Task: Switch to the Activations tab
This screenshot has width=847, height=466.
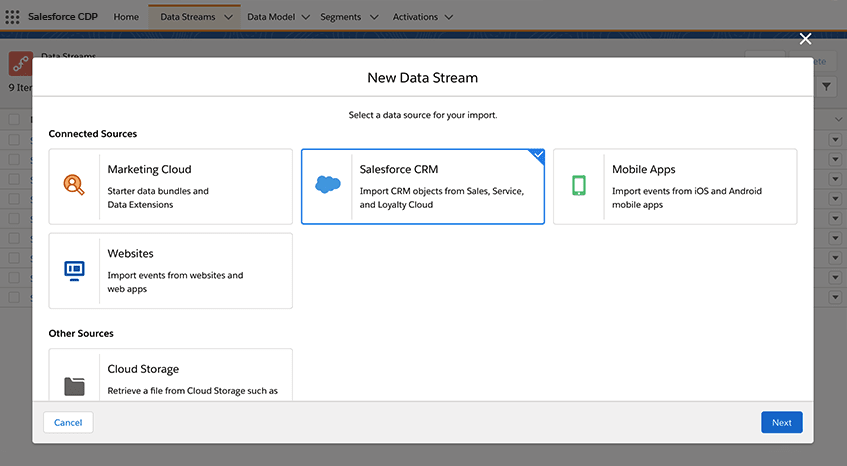Action: (415, 17)
